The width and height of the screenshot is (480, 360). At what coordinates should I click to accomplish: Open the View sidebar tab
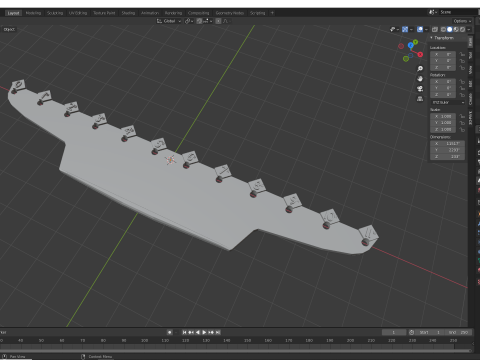pos(470,69)
